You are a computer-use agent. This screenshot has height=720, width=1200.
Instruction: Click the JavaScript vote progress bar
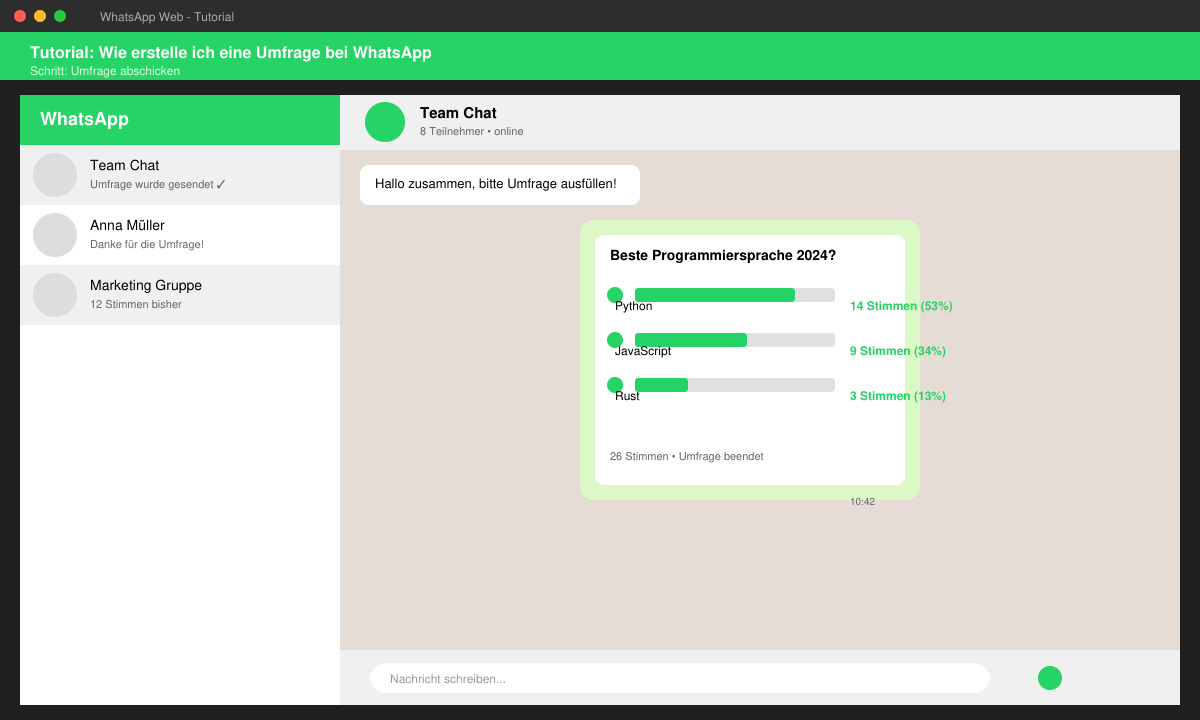(x=735, y=340)
